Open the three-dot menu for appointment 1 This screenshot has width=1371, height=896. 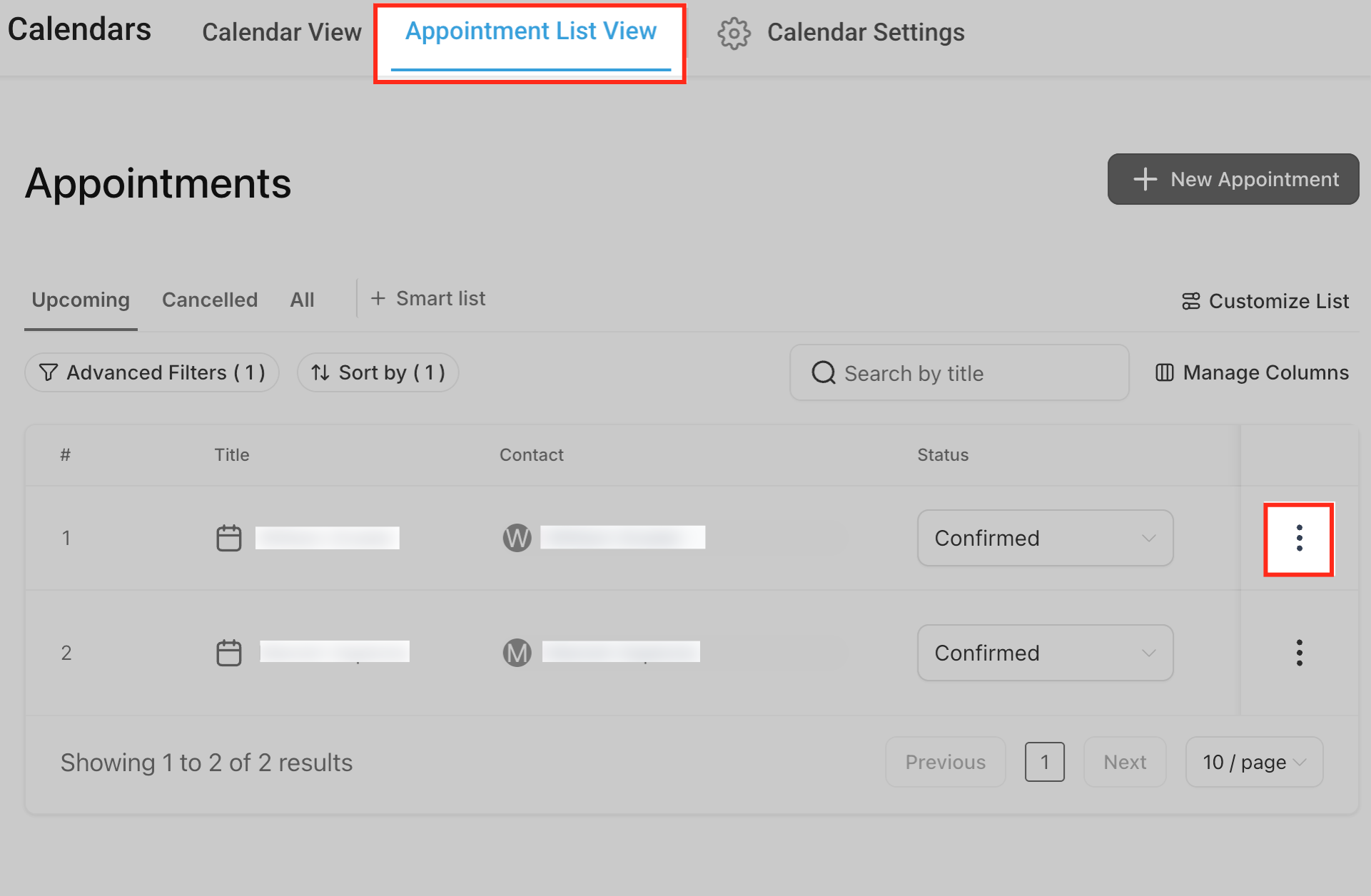[1298, 539]
